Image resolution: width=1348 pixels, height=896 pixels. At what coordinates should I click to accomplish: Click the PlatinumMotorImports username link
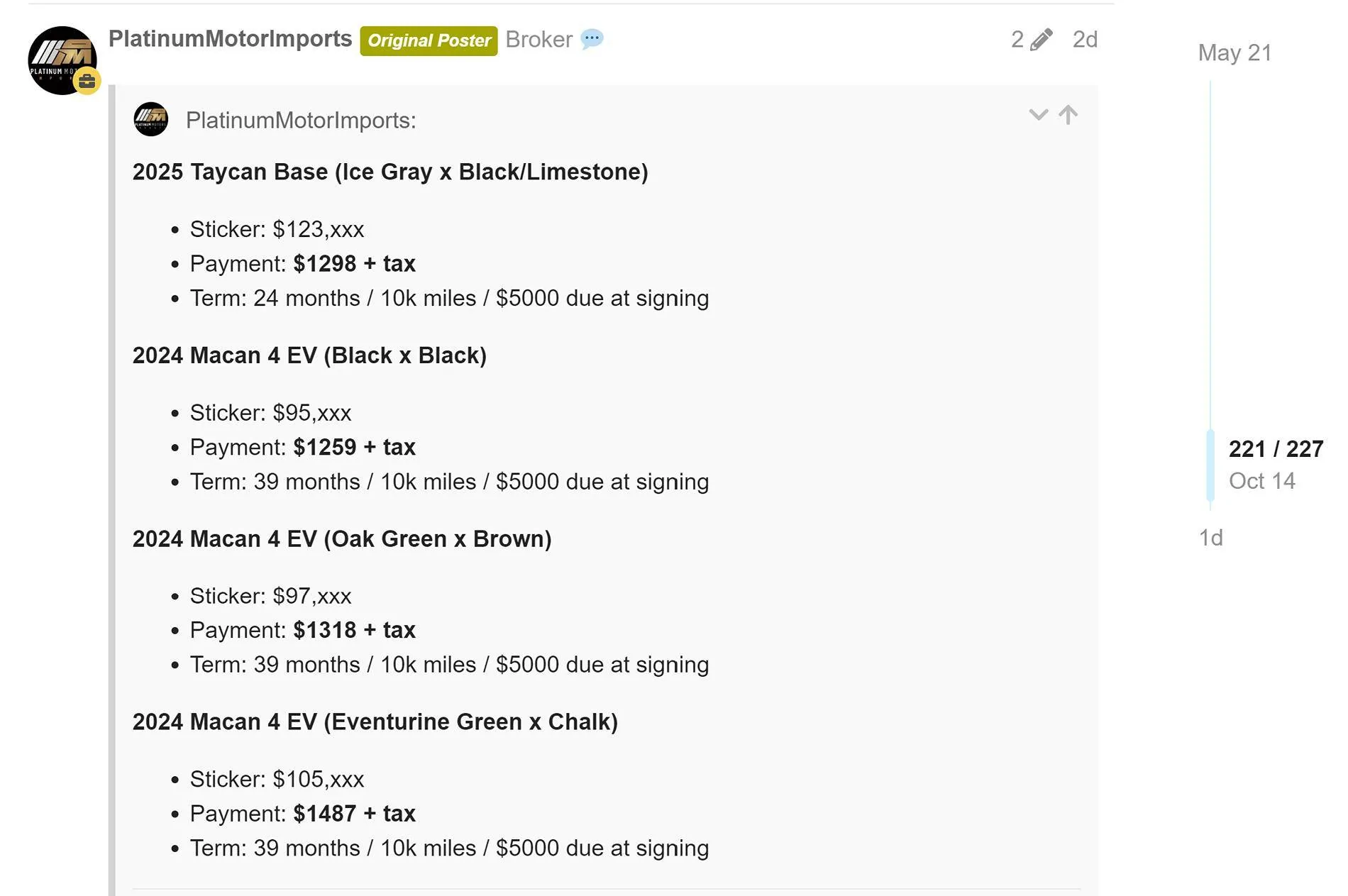[x=230, y=39]
